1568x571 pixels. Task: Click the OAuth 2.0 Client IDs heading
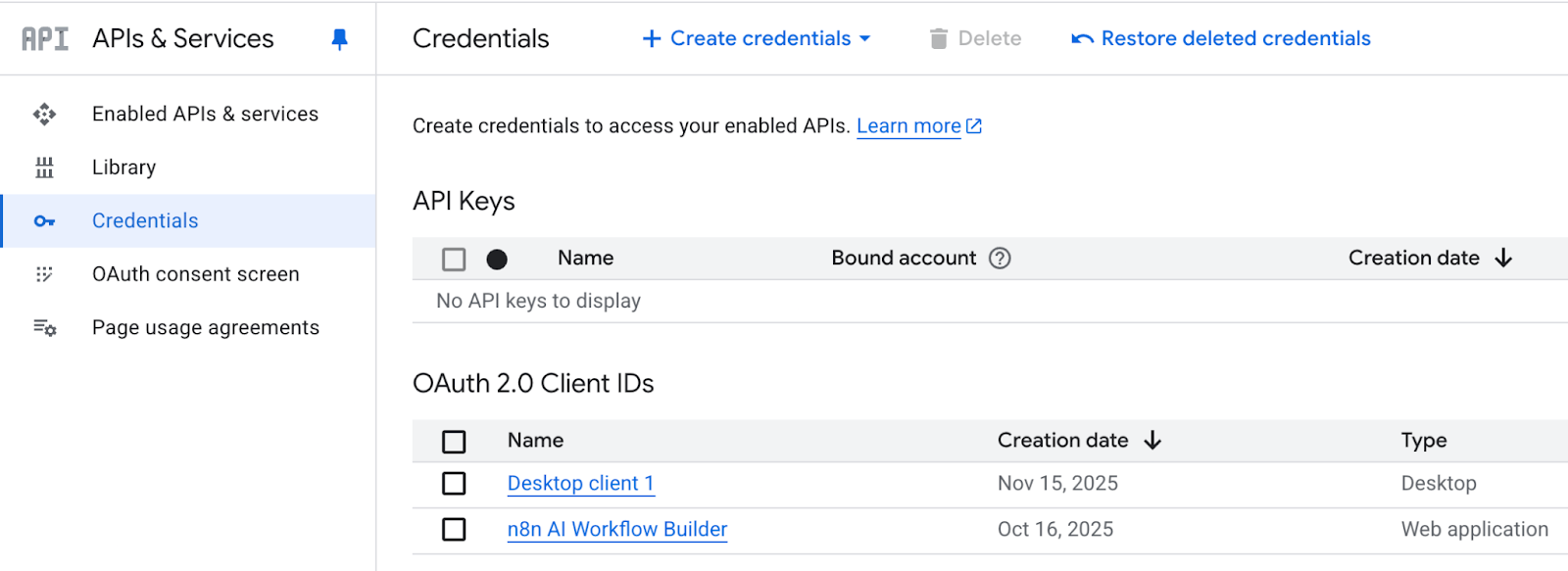click(x=533, y=383)
